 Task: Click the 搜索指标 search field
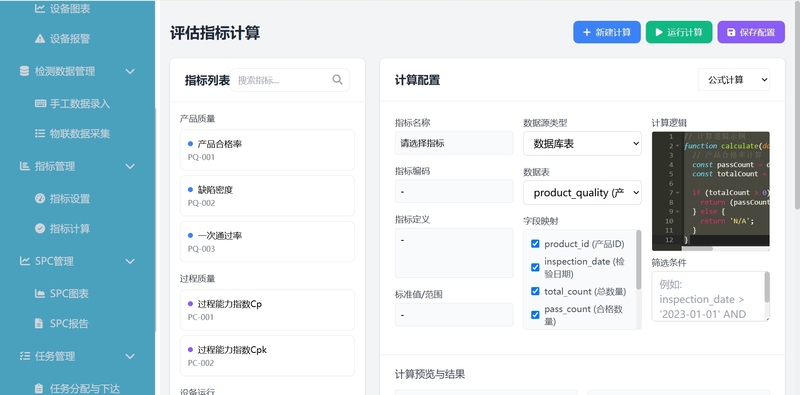click(x=290, y=80)
